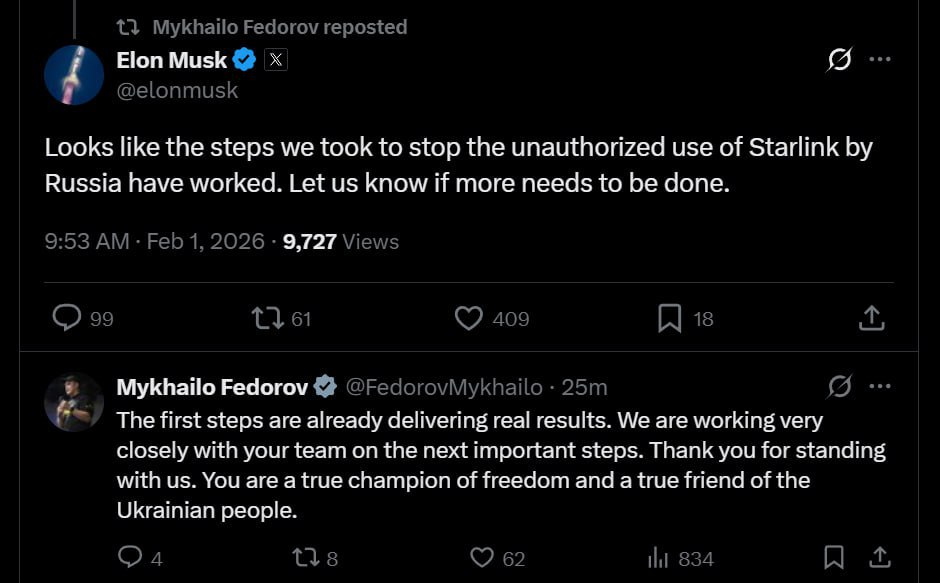The image size is (940, 583).
Task: Share Mykhailo Fedorov's reply
Action: pyautogui.click(x=880, y=557)
